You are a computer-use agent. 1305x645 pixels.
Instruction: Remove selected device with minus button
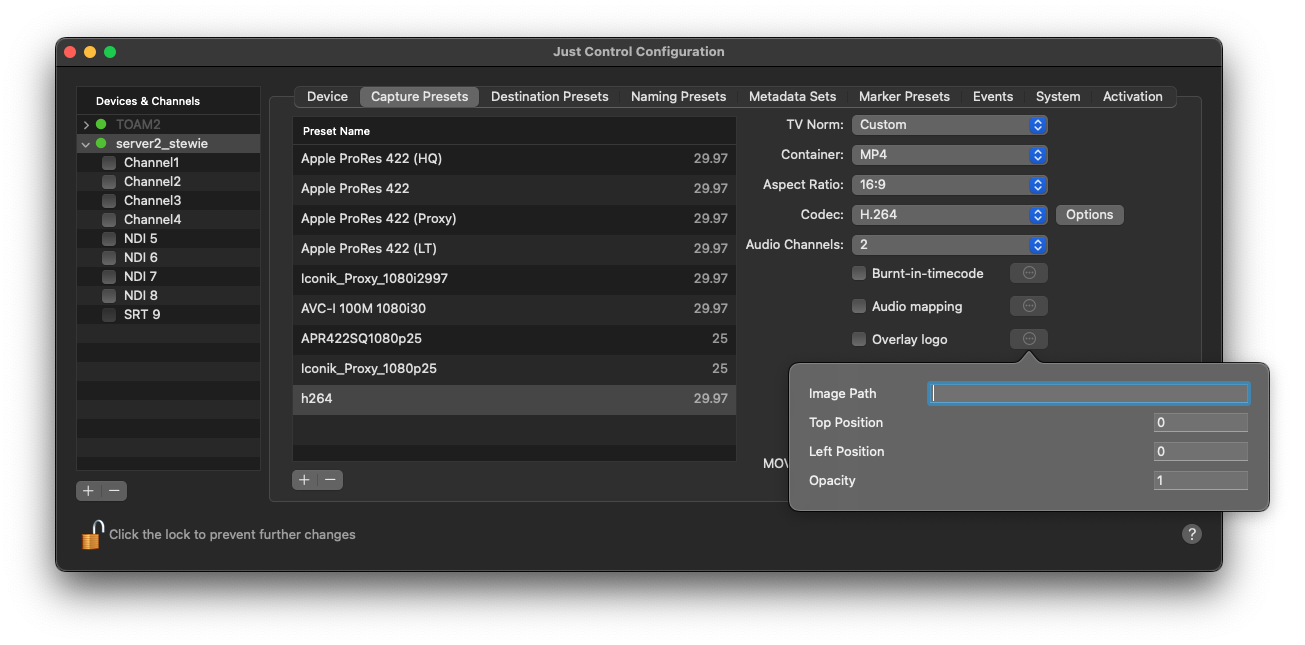115,491
